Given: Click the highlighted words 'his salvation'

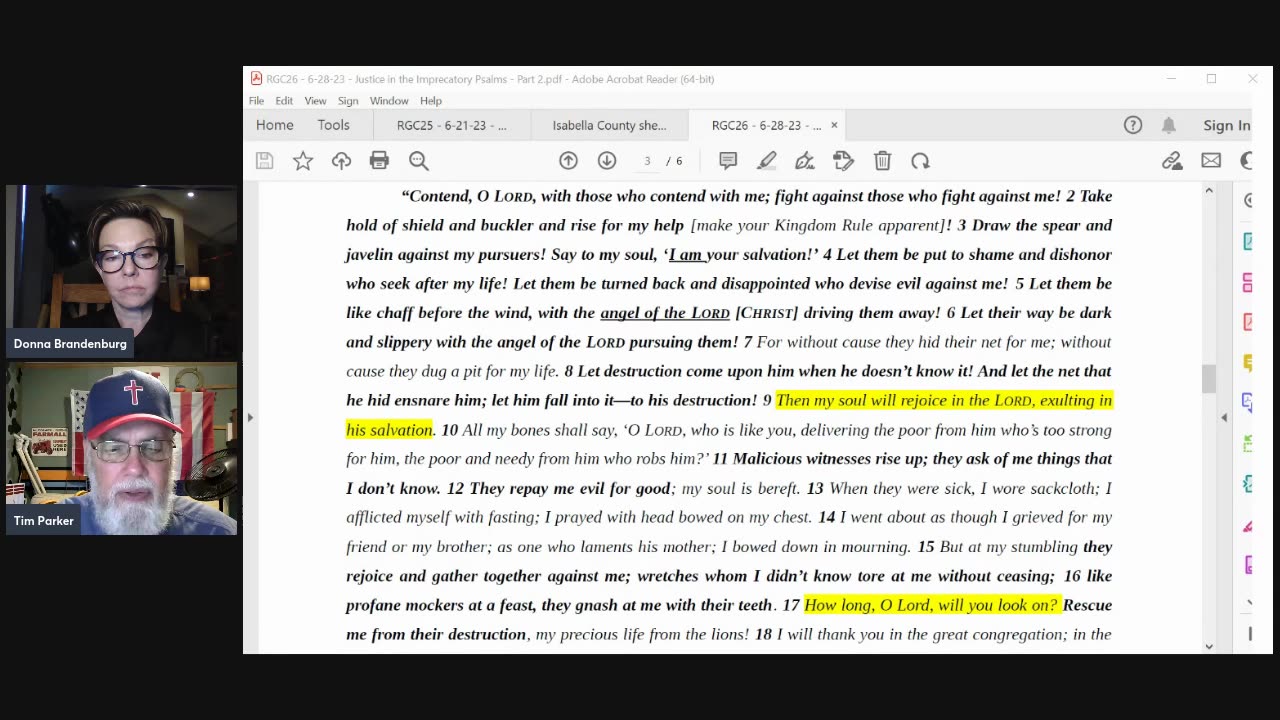Looking at the screenshot, I should 389,430.
